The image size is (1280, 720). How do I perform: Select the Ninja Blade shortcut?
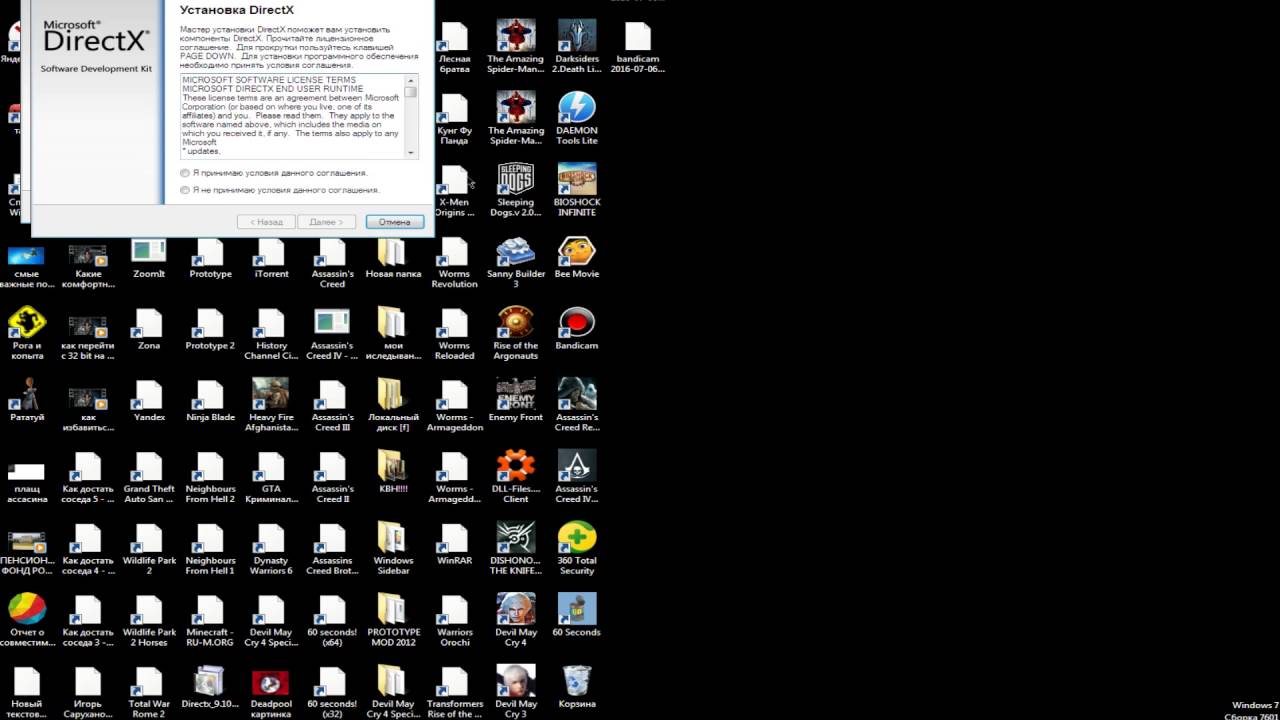tap(210, 400)
